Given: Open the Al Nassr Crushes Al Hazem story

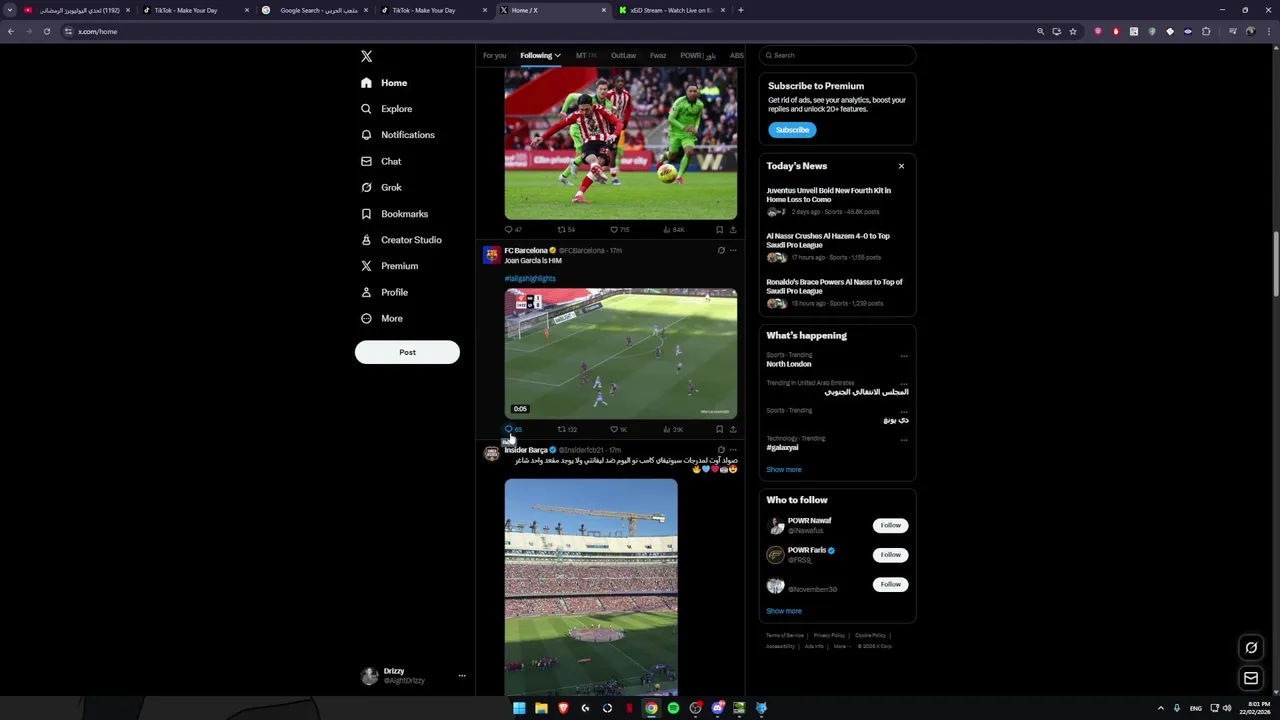Looking at the screenshot, I should click(836, 247).
